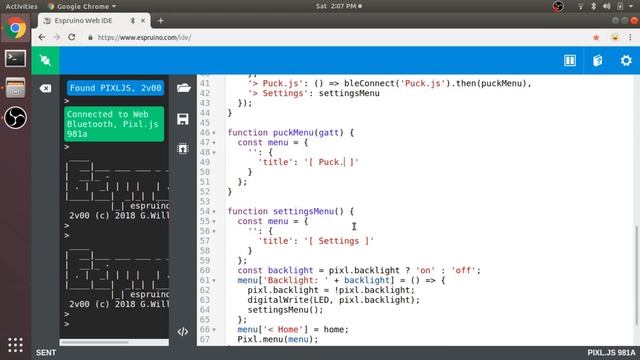Open Bluetooth indicator in top bar
640x360 pixels.
click(x=593, y=6)
